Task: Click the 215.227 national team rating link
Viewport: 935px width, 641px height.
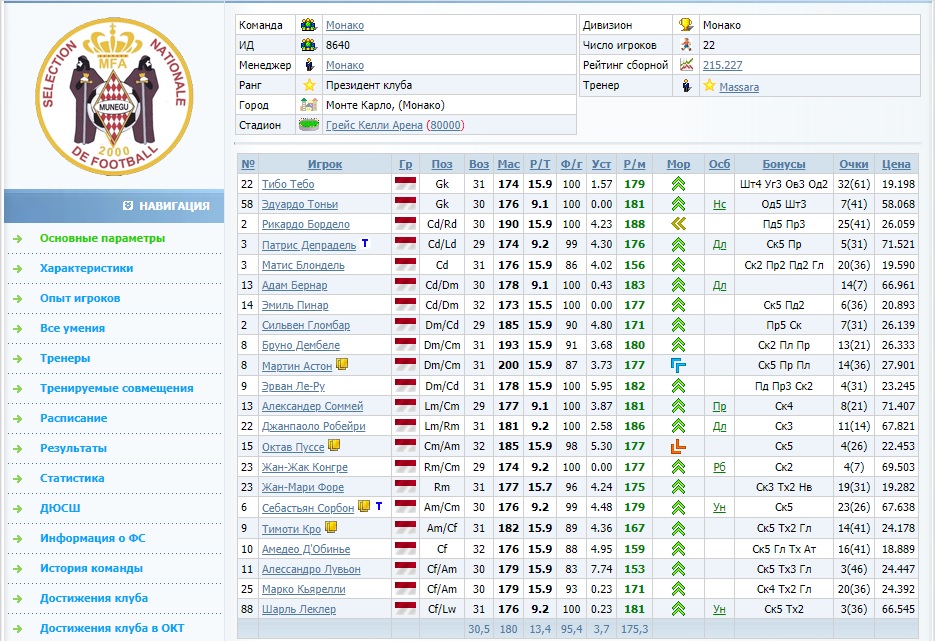Action: point(722,65)
